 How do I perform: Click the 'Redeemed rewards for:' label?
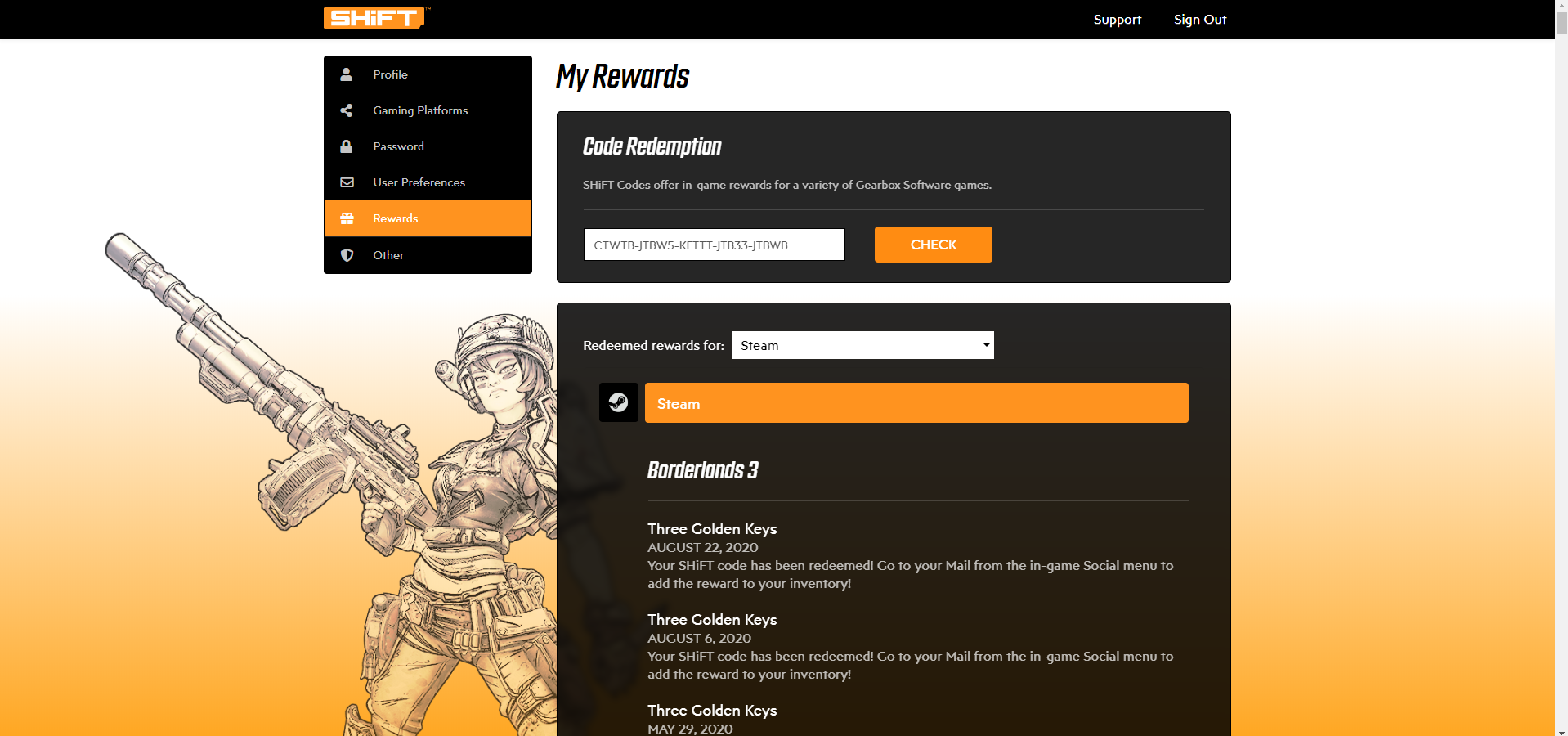point(654,345)
